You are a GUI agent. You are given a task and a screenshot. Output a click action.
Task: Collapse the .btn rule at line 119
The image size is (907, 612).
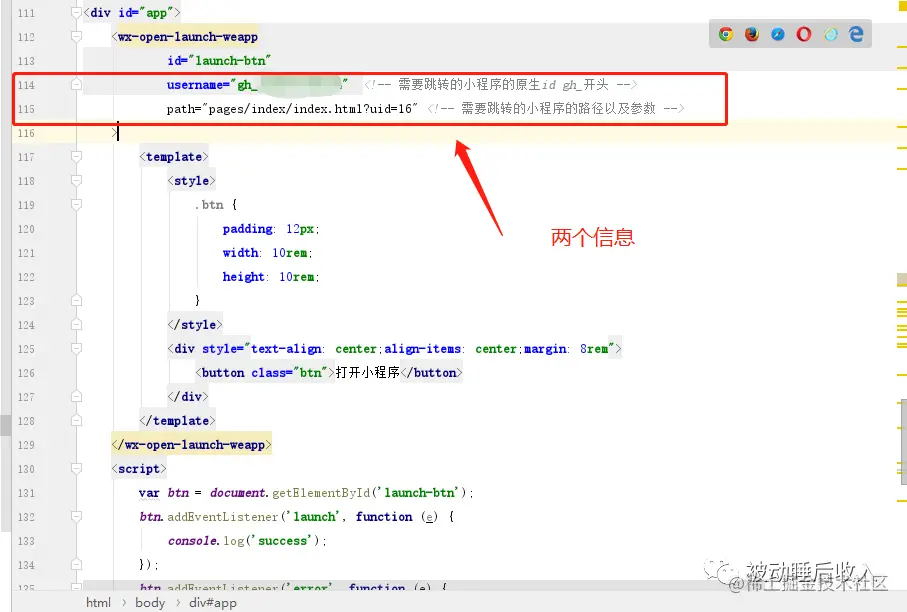click(x=76, y=204)
